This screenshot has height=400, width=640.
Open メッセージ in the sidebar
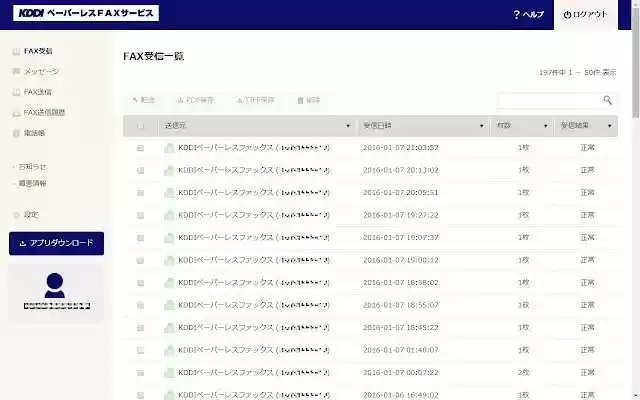tap(36, 72)
